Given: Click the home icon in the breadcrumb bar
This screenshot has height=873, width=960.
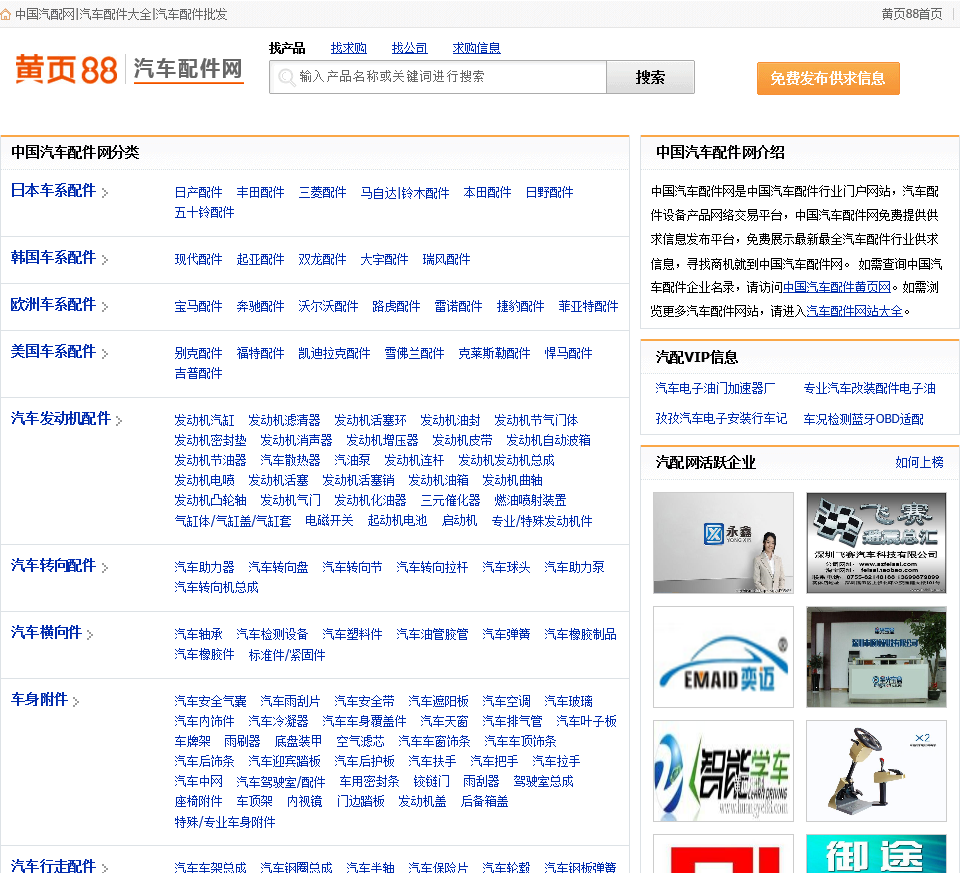Looking at the screenshot, I should (6, 14).
